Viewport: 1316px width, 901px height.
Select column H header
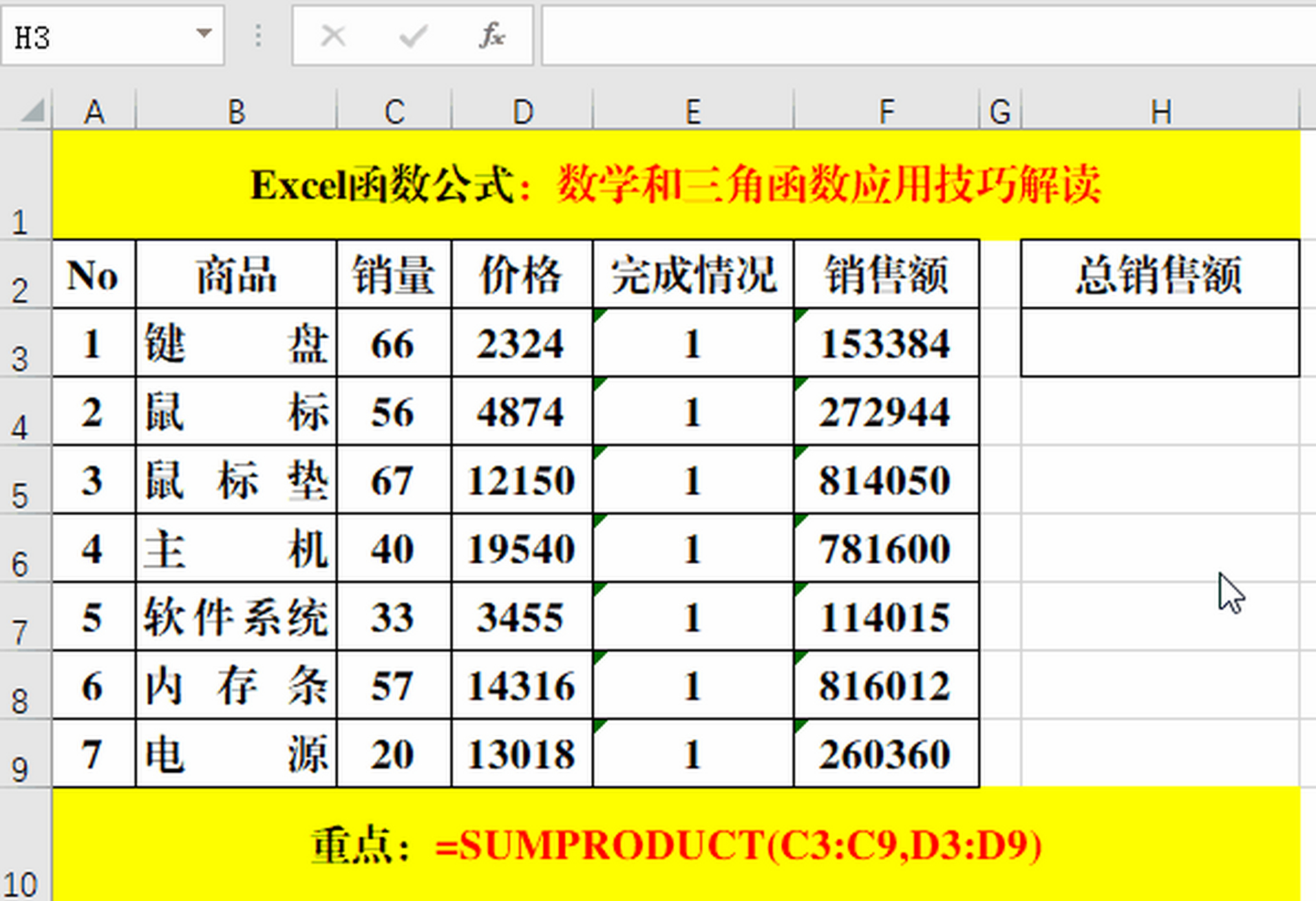pos(1160,111)
